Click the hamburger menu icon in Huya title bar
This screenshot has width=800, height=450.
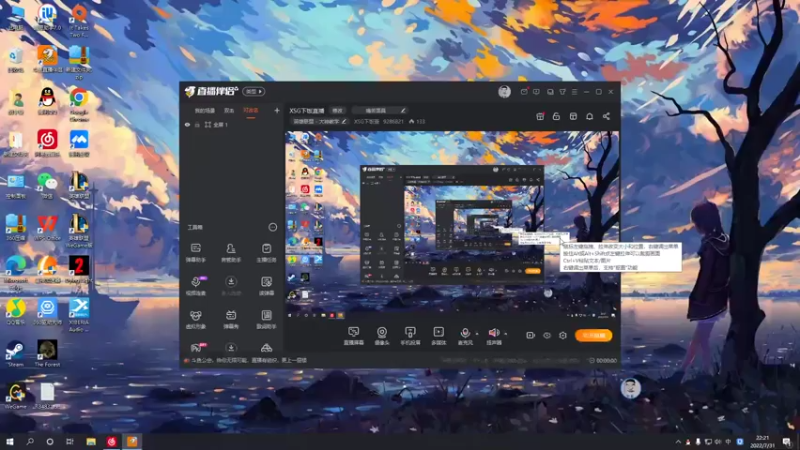pyautogui.click(x=574, y=92)
